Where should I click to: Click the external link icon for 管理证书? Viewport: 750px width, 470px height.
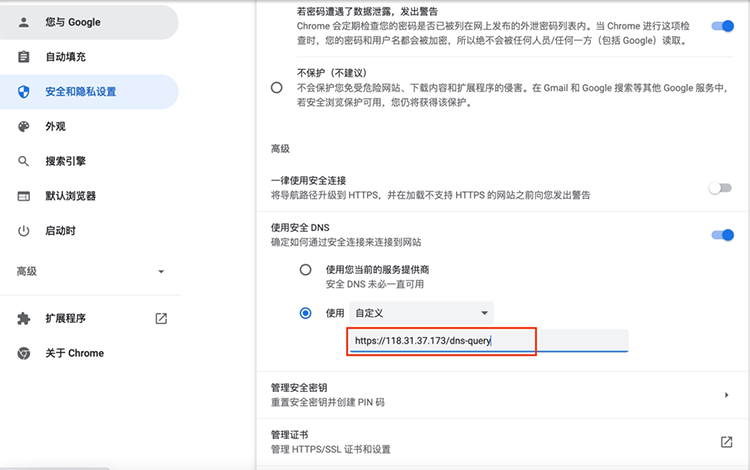pos(726,442)
